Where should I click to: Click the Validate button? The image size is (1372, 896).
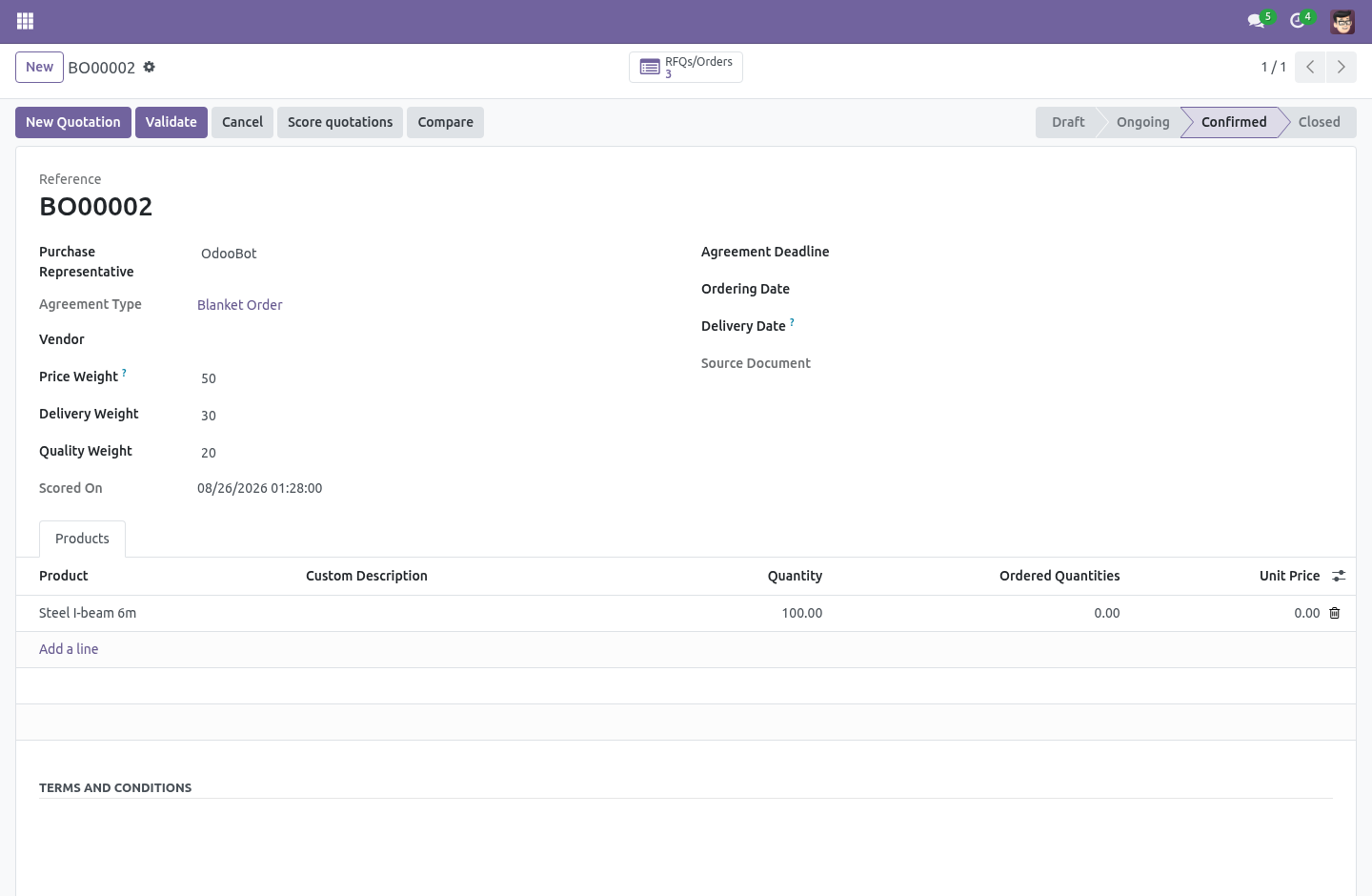click(171, 122)
